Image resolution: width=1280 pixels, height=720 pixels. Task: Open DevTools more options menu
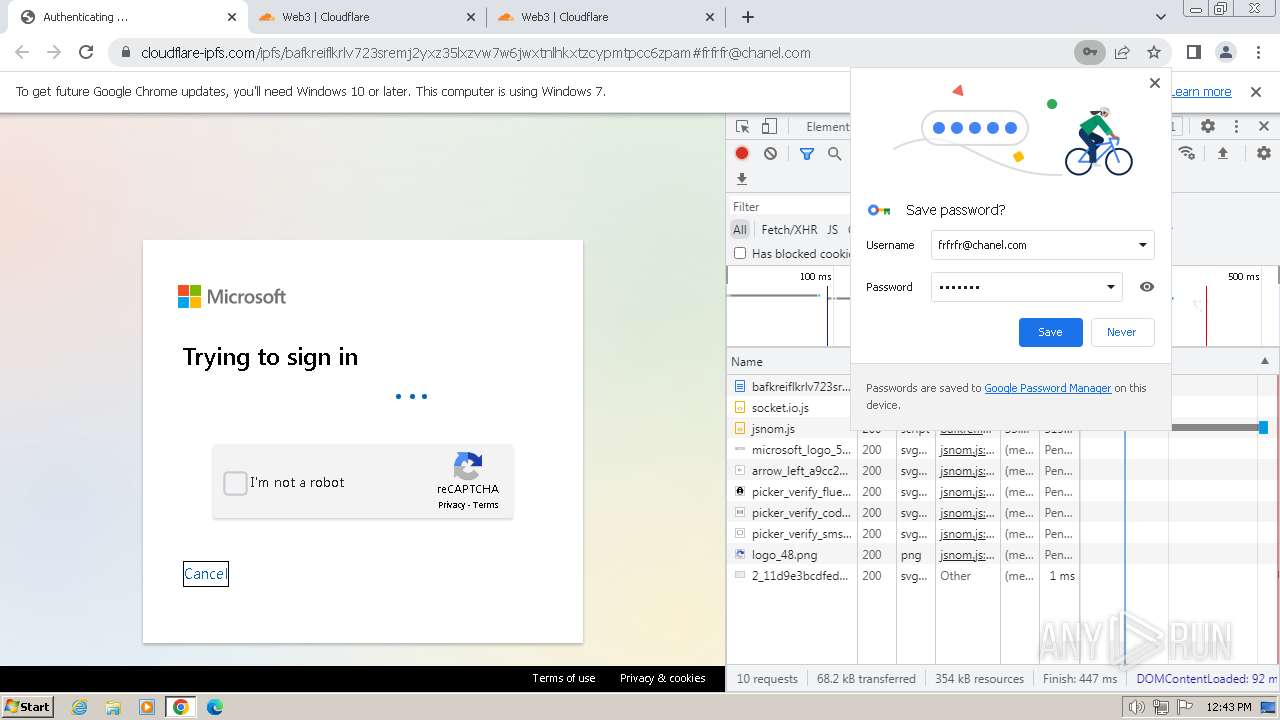click(1236, 127)
